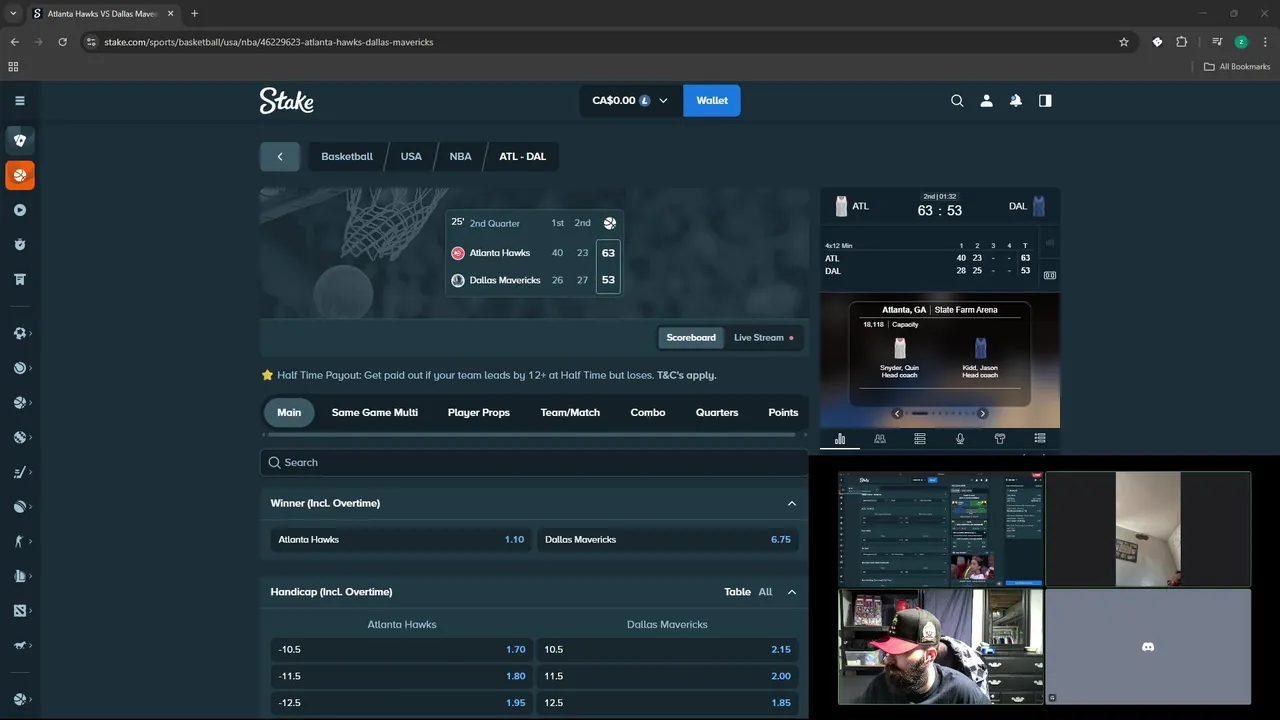Open Live events play icon in sidebar
This screenshot has width=1280, height=720.
point(19,210)
